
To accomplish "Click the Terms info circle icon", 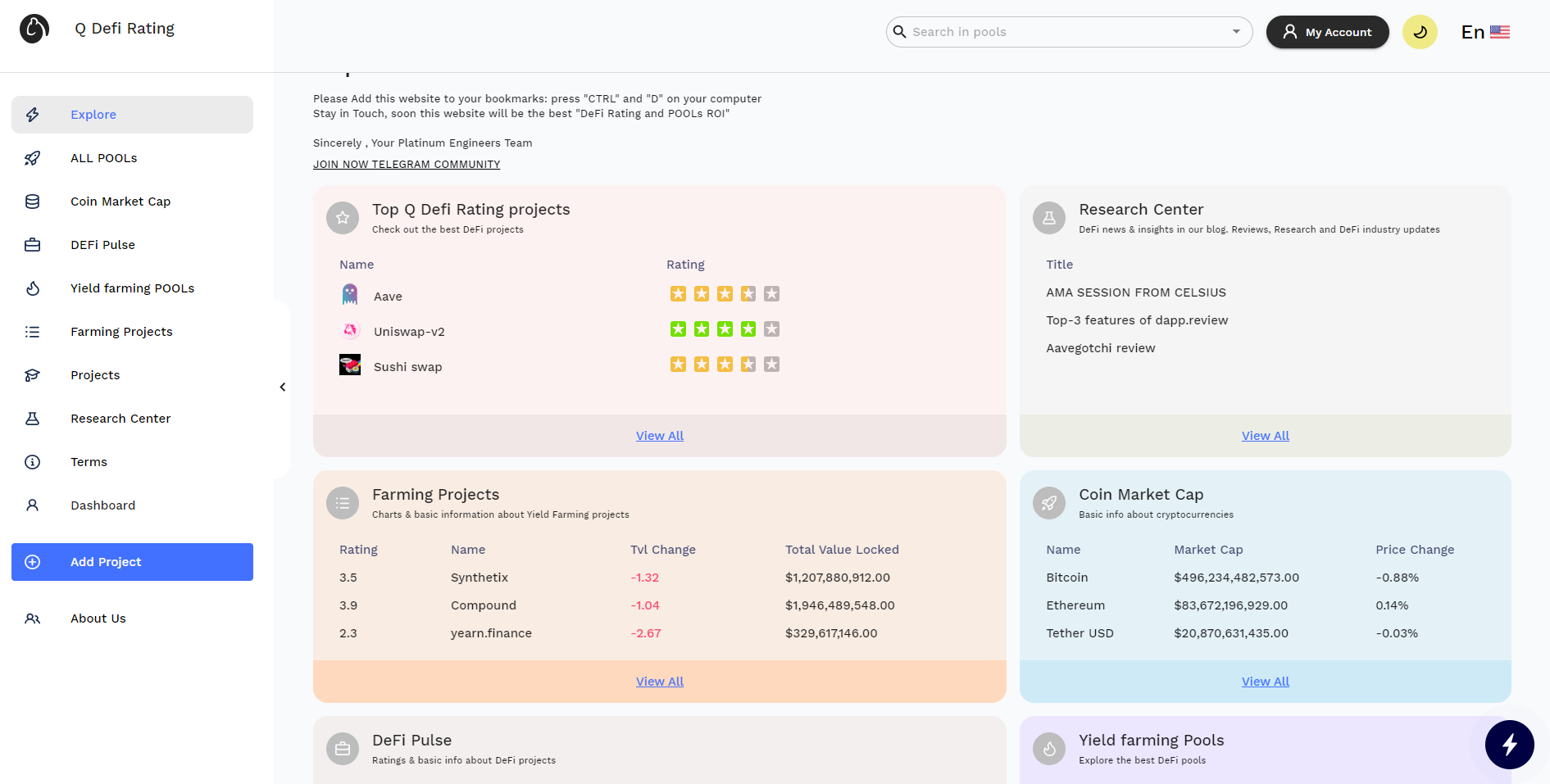I will [x=33, y=462].
